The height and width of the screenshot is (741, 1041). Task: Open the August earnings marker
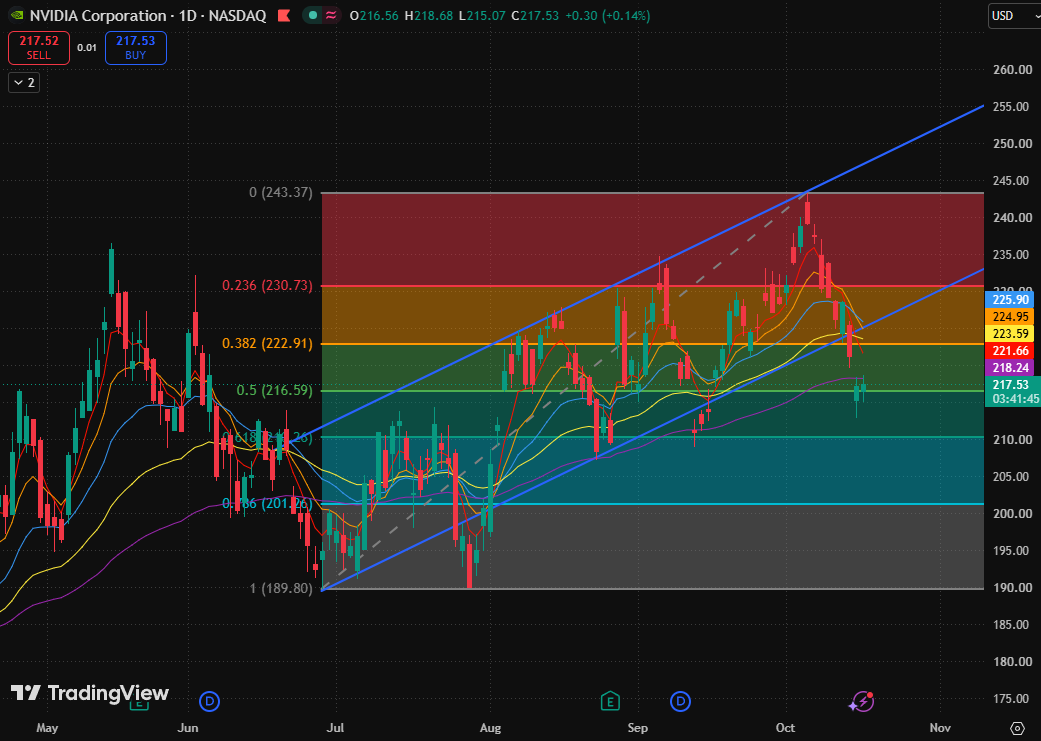609,701
